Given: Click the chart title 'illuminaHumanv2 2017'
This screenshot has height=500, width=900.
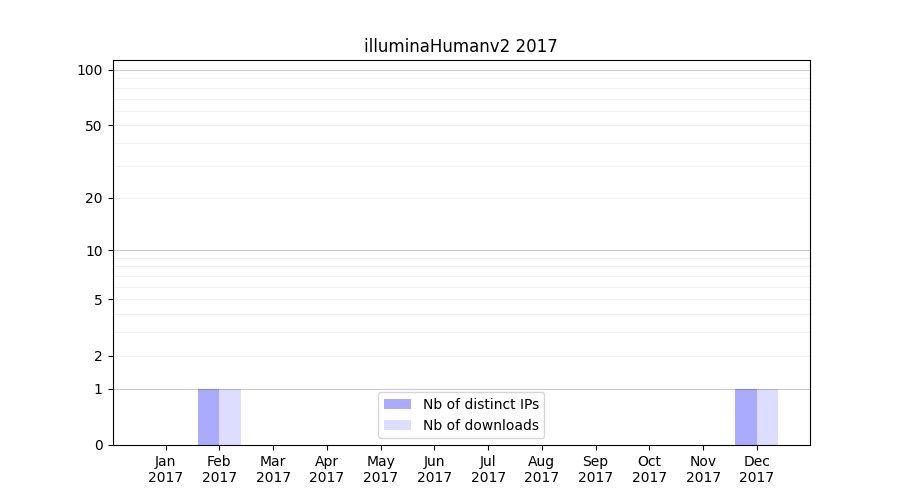Looking at the screenshot, I should pos(461,46).
